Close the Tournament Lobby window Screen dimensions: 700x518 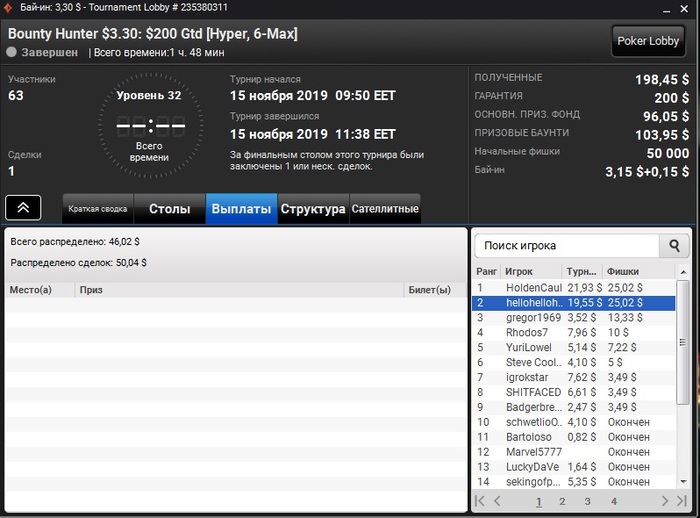pyautogui.click(x=684, y=8)
